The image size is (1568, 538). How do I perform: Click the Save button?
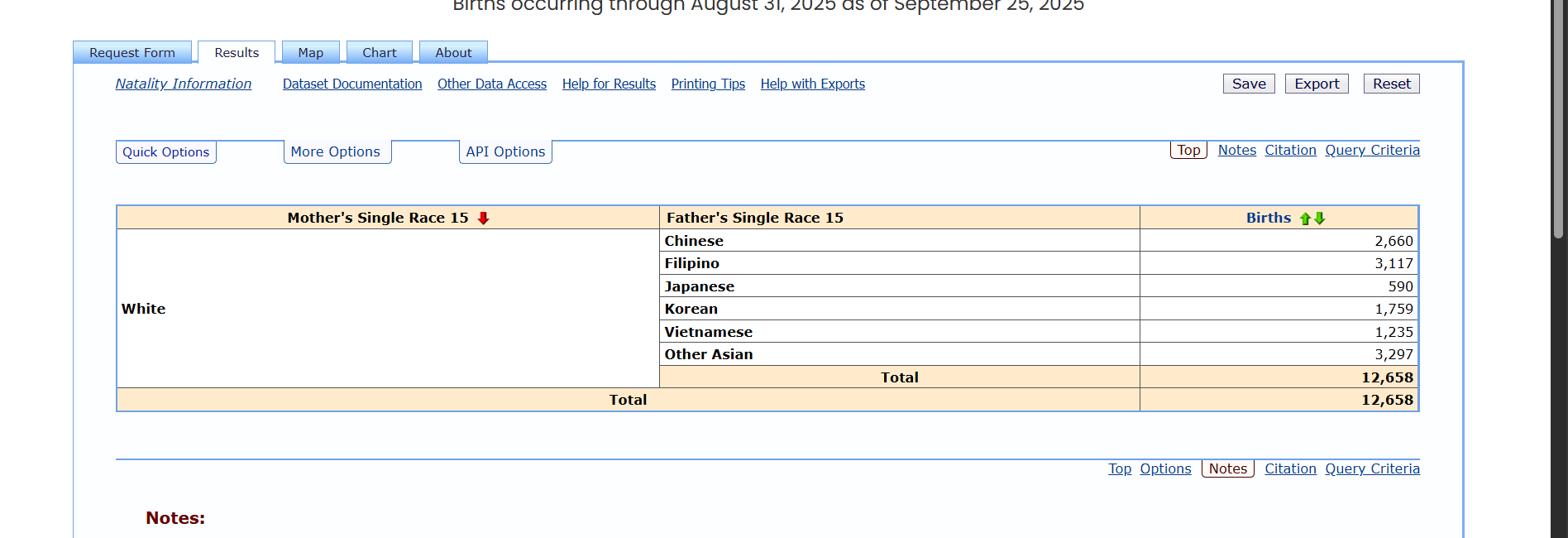click(1249, 84)
